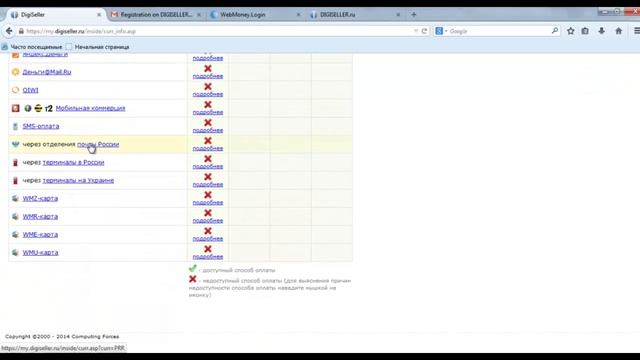
Task: Open the терминалы на Украине link
Action: pos(78,180)
